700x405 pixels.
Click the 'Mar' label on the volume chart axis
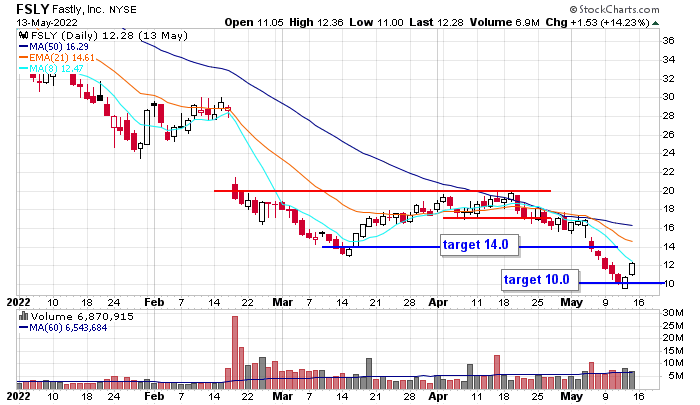(283, 396)
